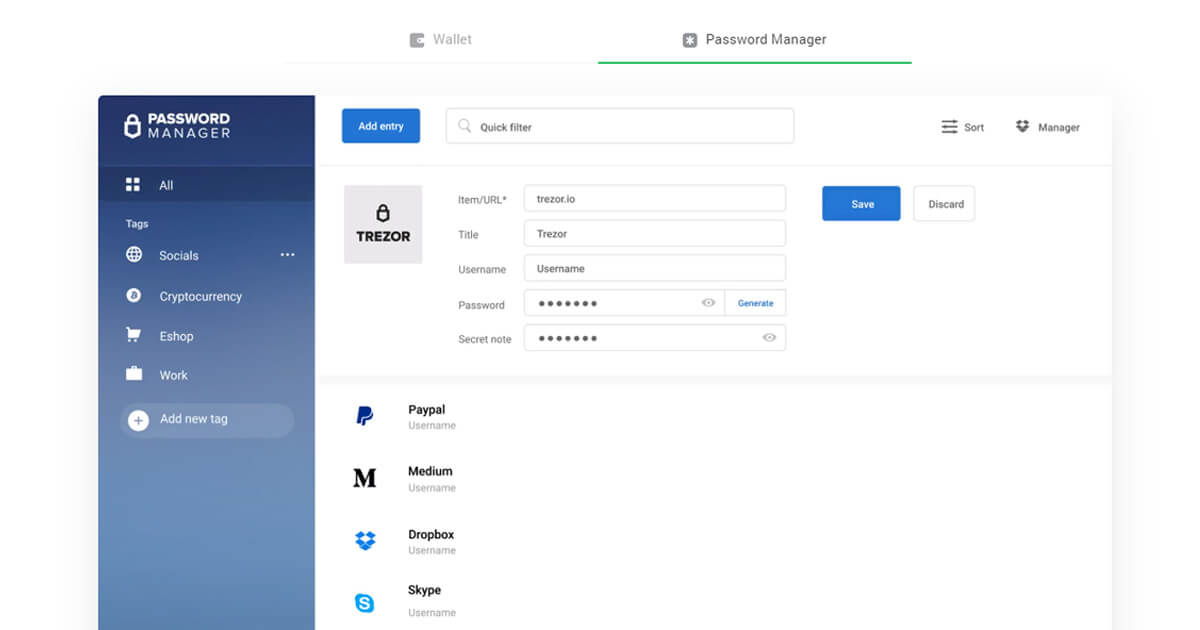Click the Tags heading in sidebar
Image resolution: width=1200 pixels, height=630 pixels.
(x=137, y=224)
